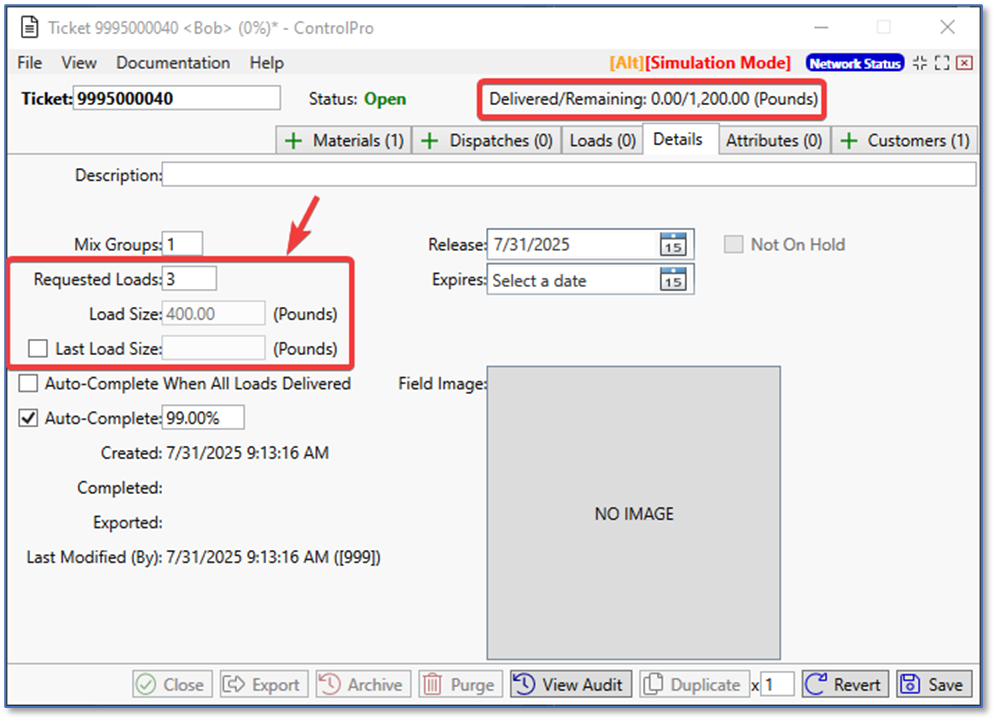Click the Network Status indicator badge
996x721 pixels.
click(x=855, y=63)
